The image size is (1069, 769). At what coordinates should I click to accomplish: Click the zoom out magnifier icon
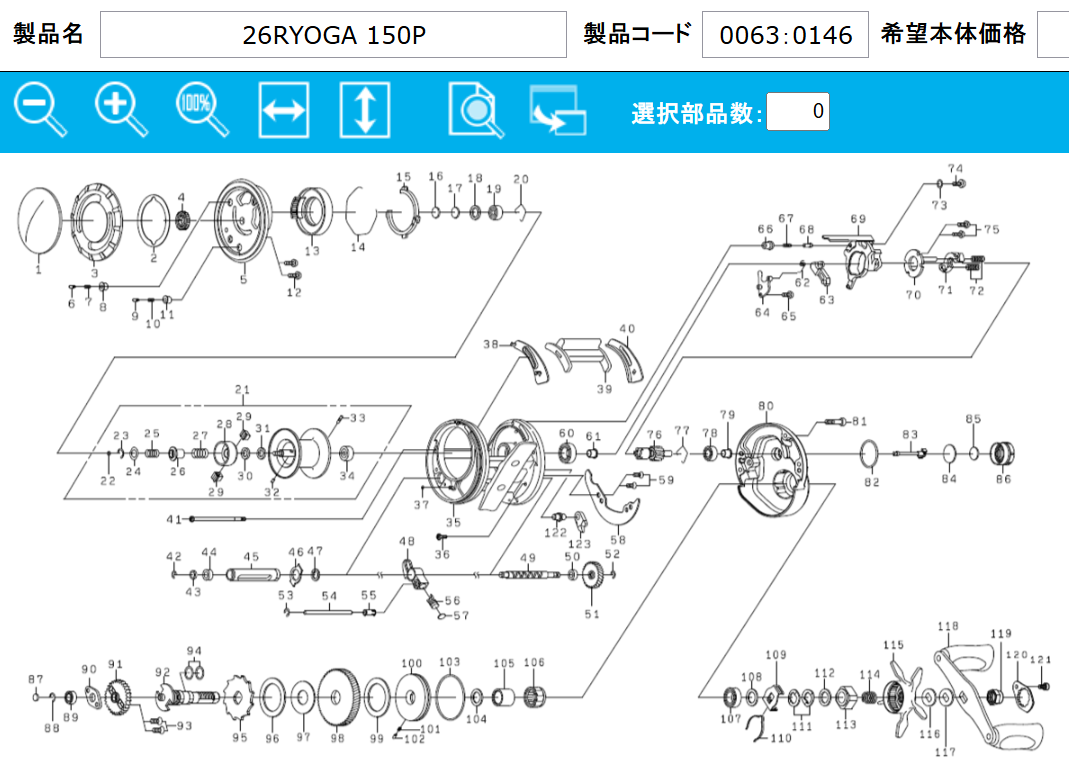click(x=40, y=110)
